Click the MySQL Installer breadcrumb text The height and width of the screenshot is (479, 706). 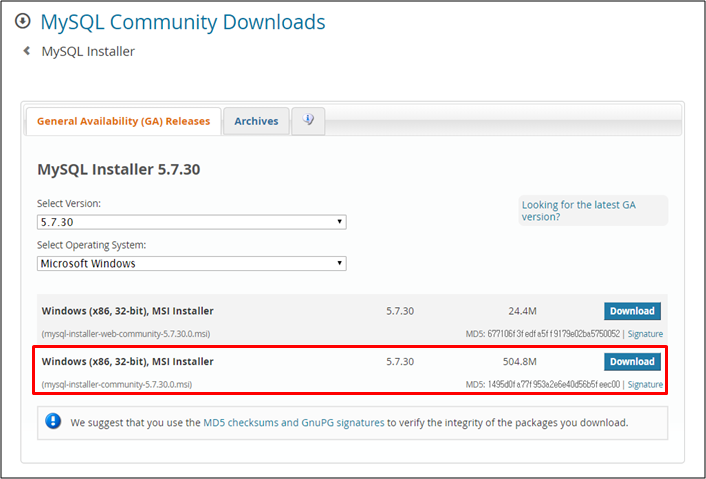coord(88,51)
